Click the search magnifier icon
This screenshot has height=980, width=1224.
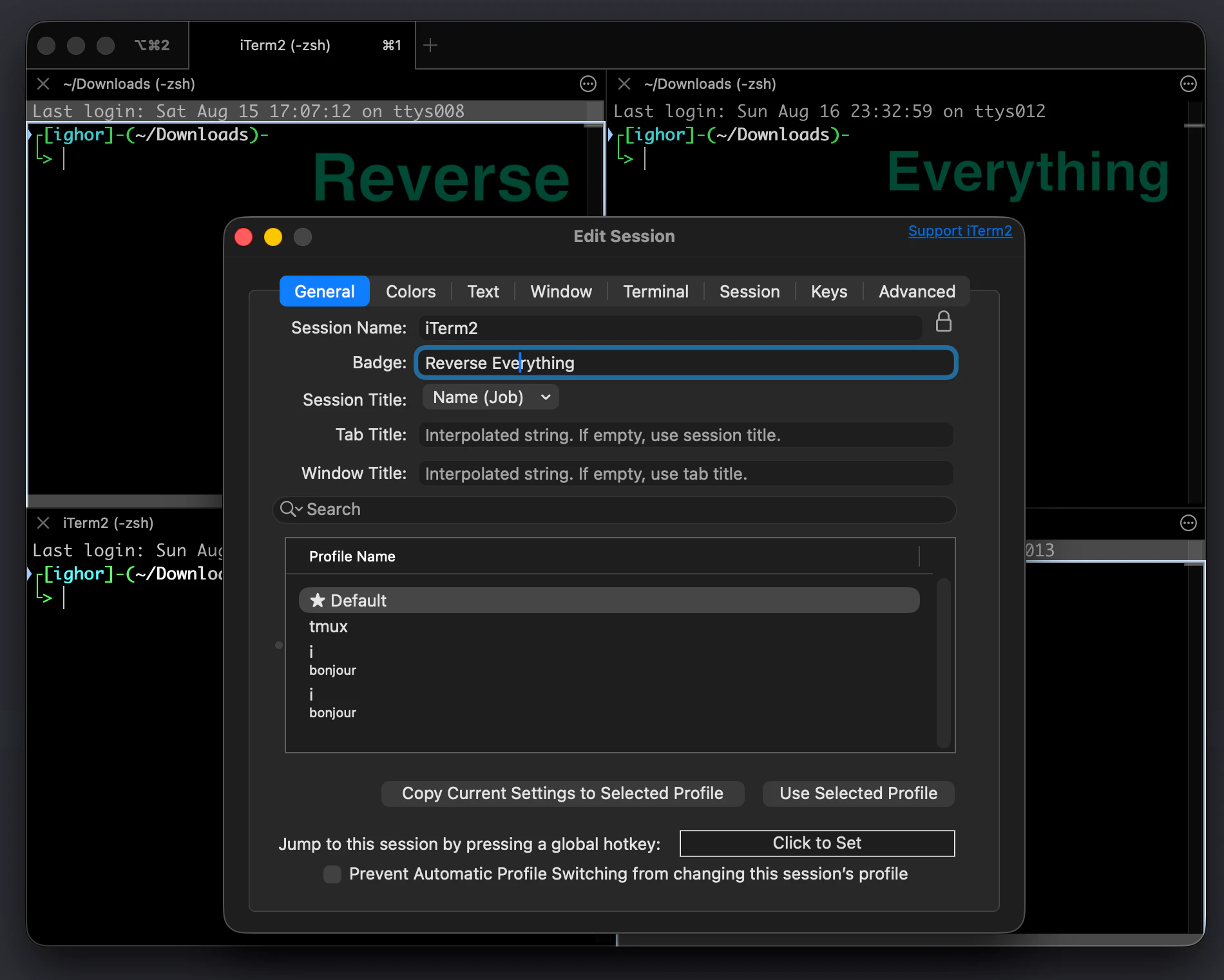291,509
